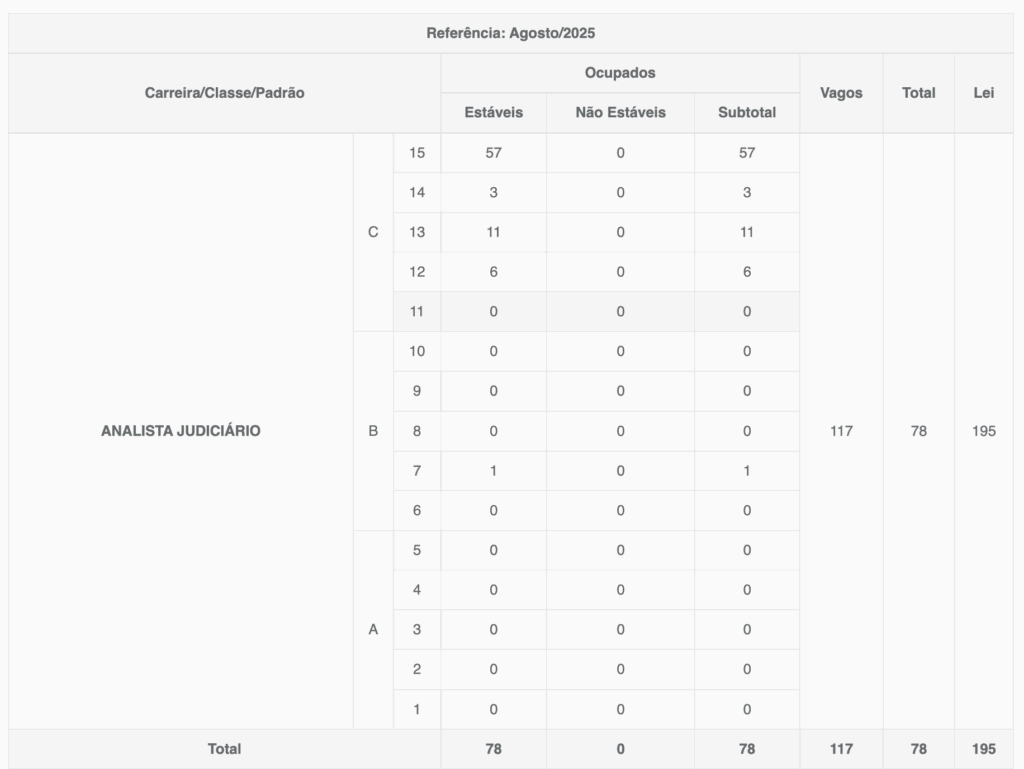Click the Total row label
The width and height of the screenshot is (1024, 769).
(x=225, y=749)
